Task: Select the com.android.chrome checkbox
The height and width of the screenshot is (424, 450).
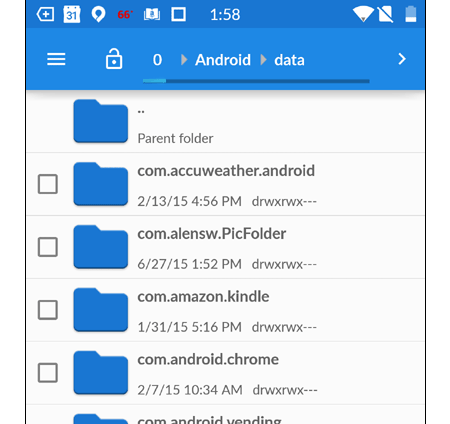Action: coord(48,373)
